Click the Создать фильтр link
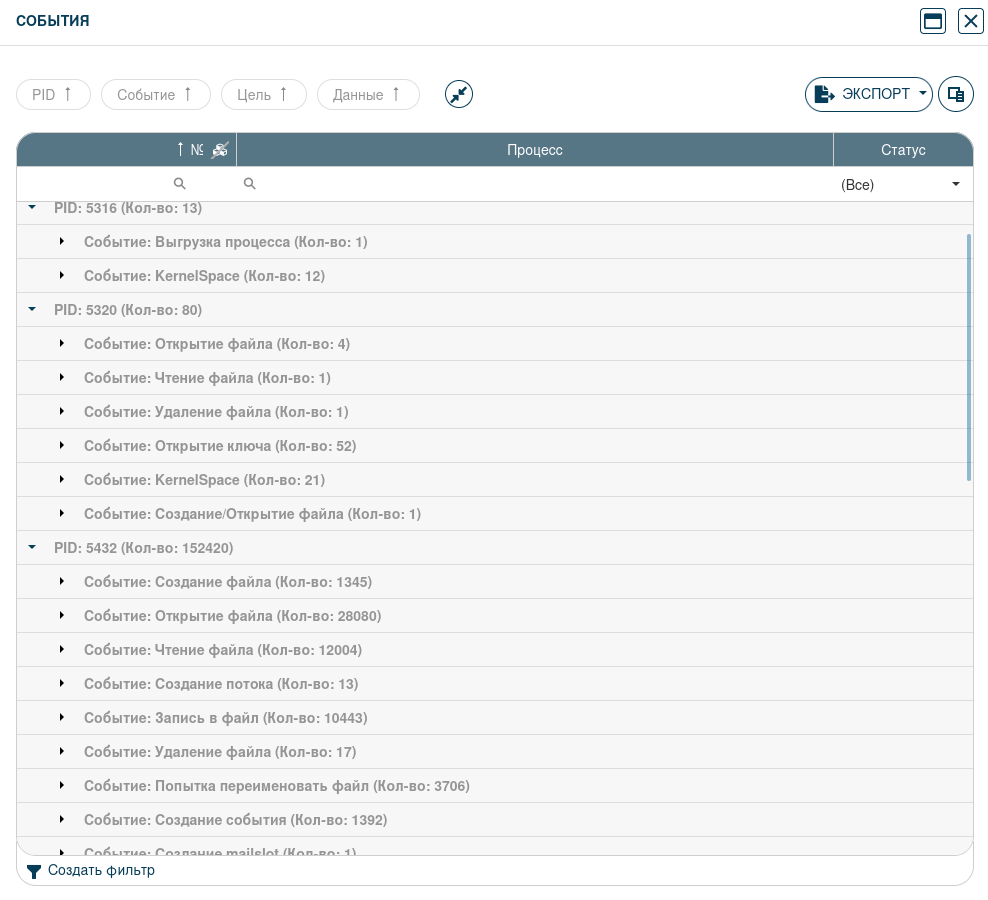Screen dimensions: 988x900 coord(101,871)
